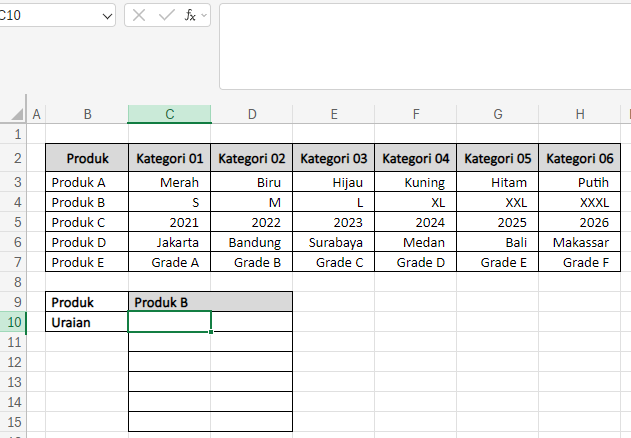This screenshot has width=631, height=438.
Task: Select column A header
Action: point(37,114)
